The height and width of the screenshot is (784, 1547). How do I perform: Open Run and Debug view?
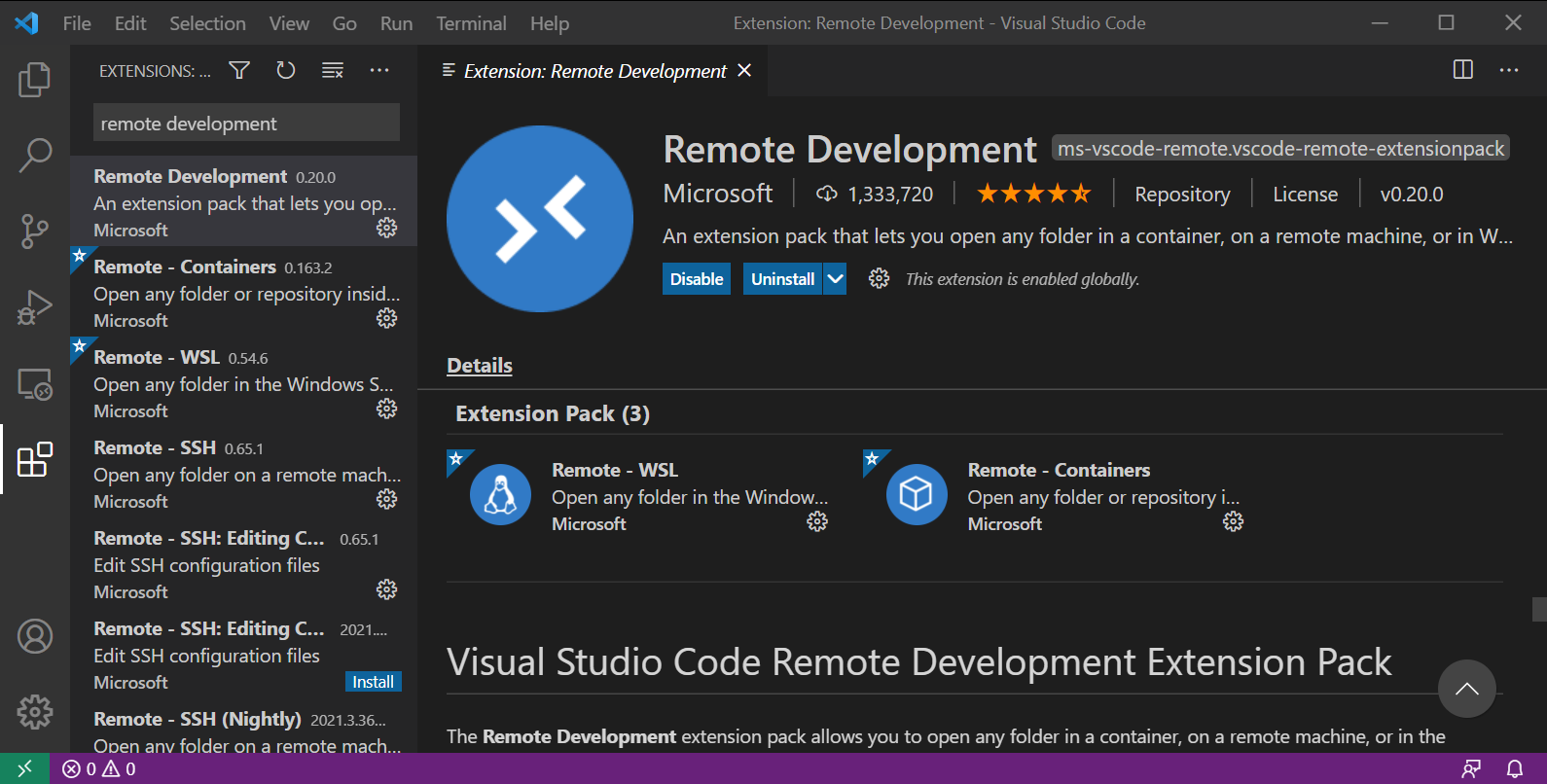point(34,307)
